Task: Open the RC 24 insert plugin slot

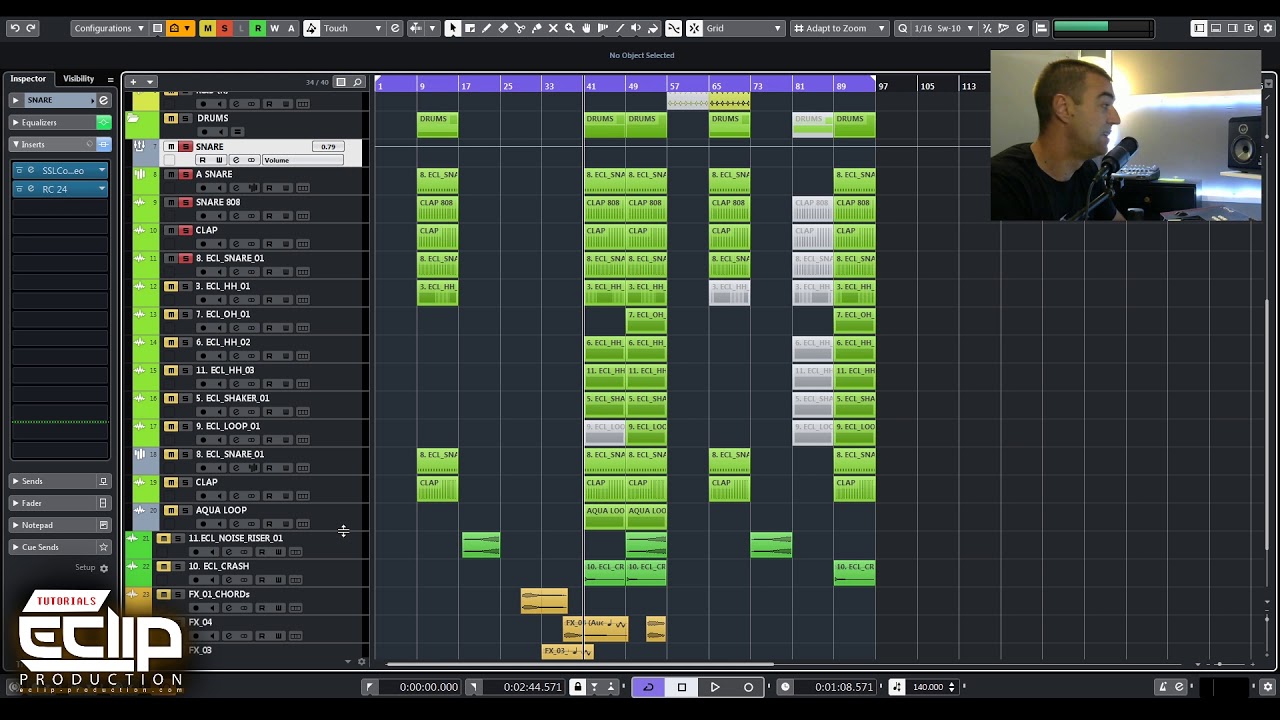Action: 62,189
